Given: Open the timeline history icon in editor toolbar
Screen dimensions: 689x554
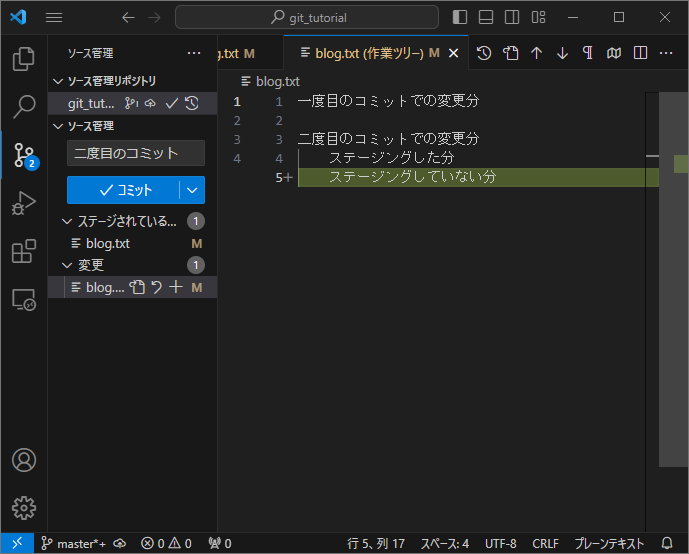Looking at the screenshot, I should (484, 53).
